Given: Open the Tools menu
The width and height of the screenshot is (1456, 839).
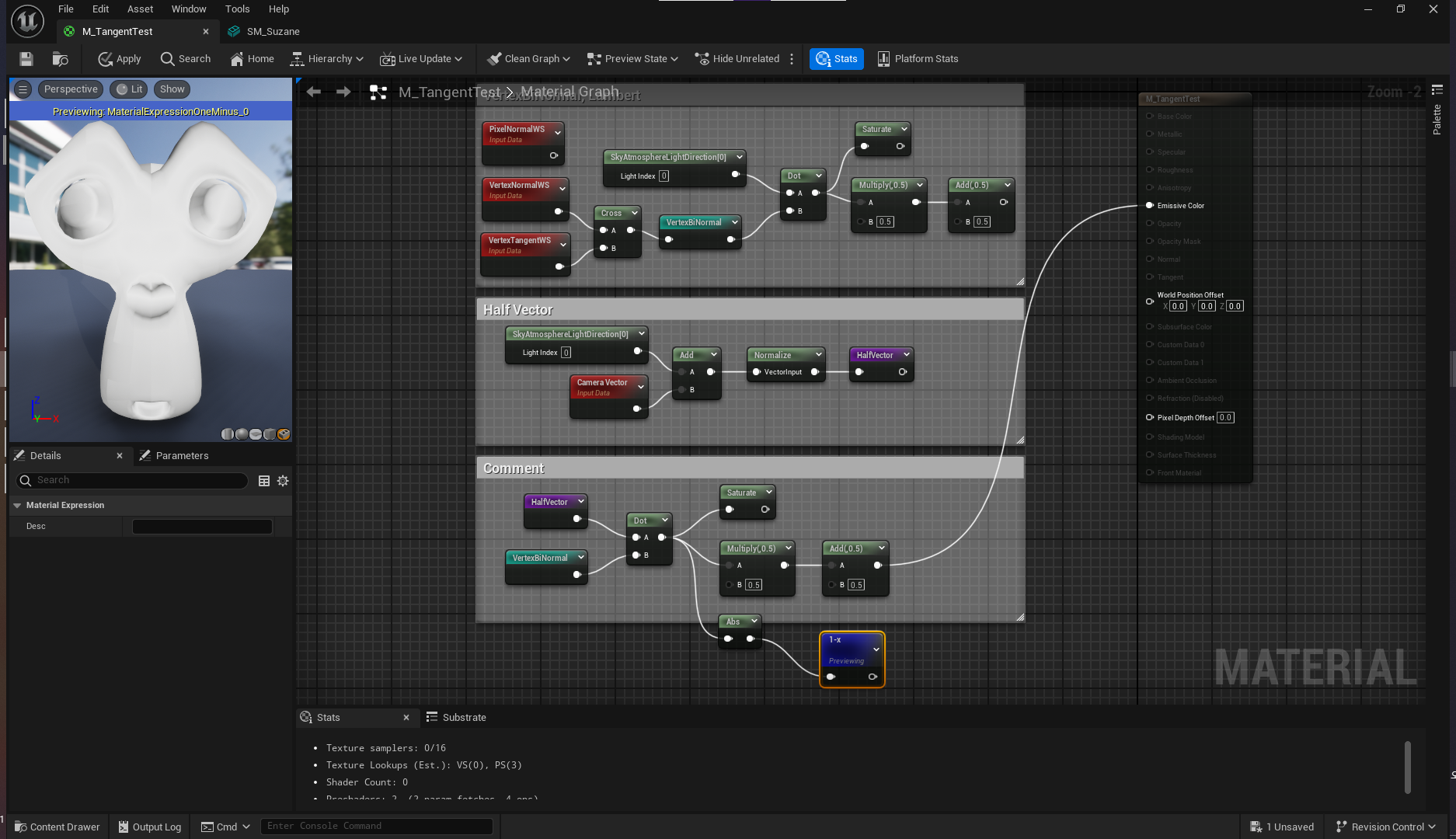Looking at the screenshot, I should pyautogui.click(x=238, y=9).
